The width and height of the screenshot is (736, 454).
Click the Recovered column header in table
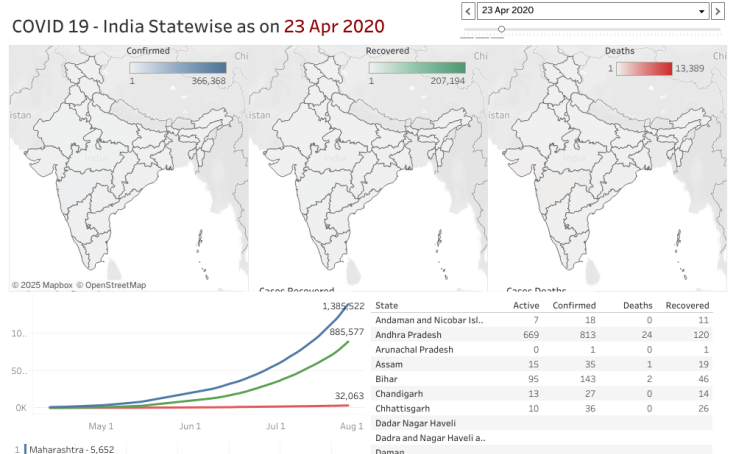pyautogui.click(x=688, y=305)
